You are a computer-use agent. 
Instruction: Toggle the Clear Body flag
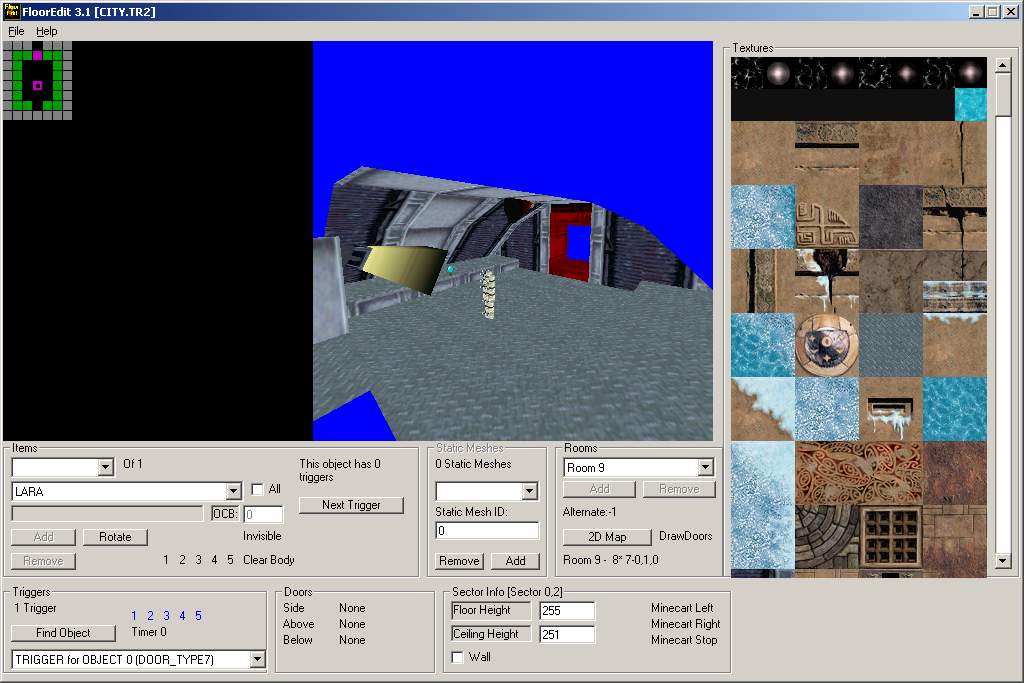268,560
